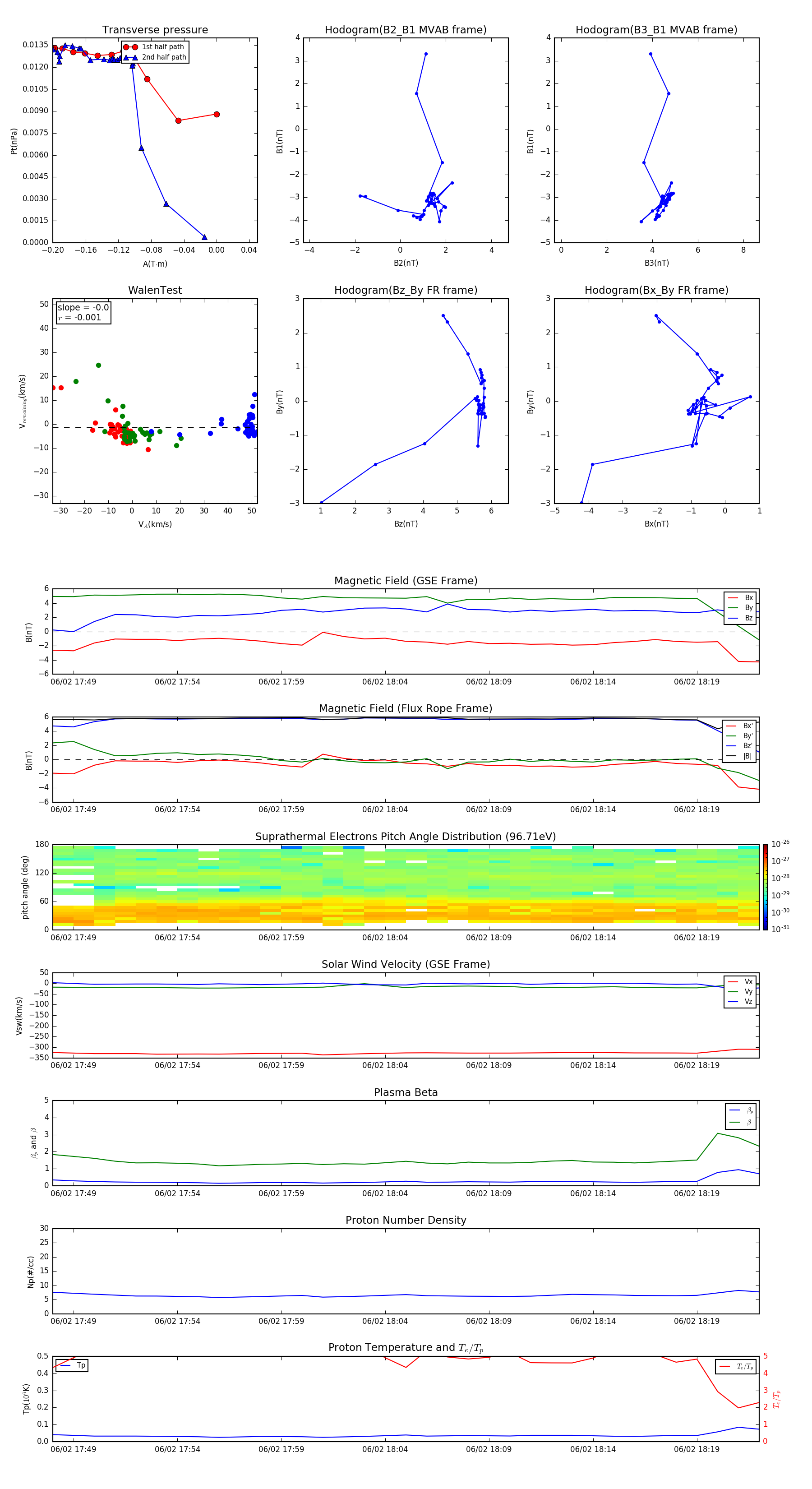Click 'Np(#/cc)' axis label
812x1489 pixels.
coord(31,1271)
